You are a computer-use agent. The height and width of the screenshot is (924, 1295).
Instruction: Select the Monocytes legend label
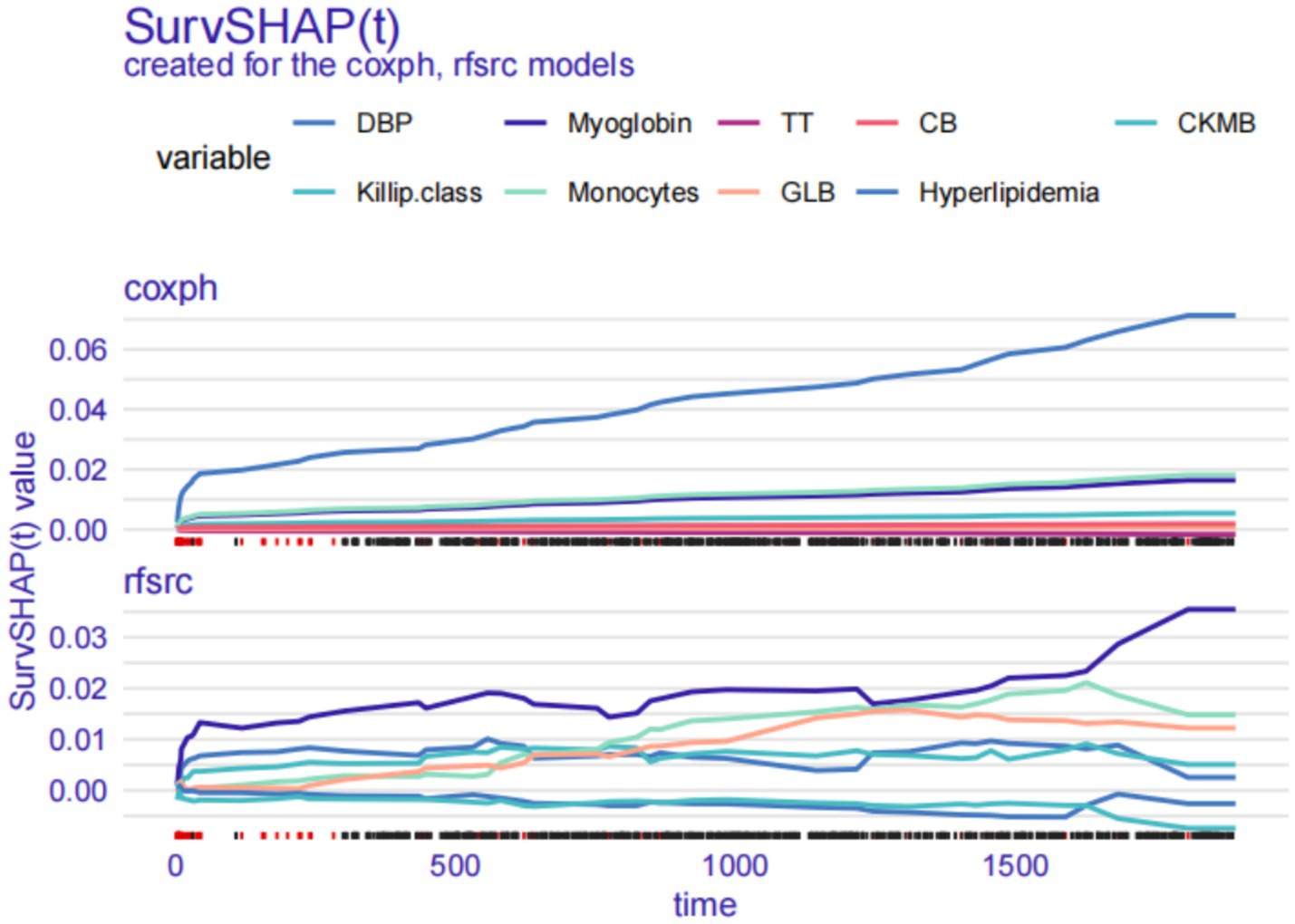click(x=633, y=193)
